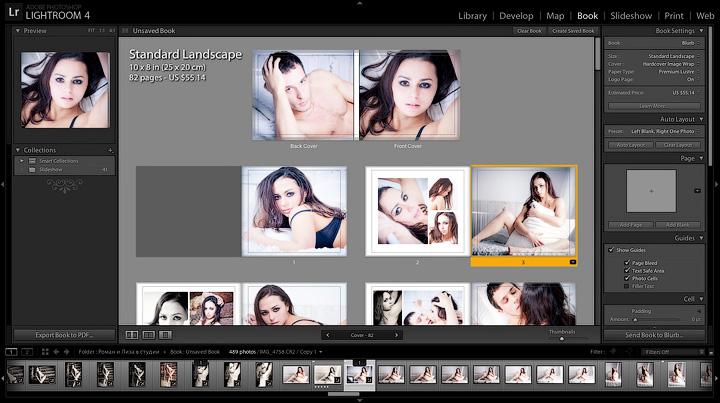720x403 pixels.
Task: Open Auto Layout Preset dropdown
Action: 660,131
